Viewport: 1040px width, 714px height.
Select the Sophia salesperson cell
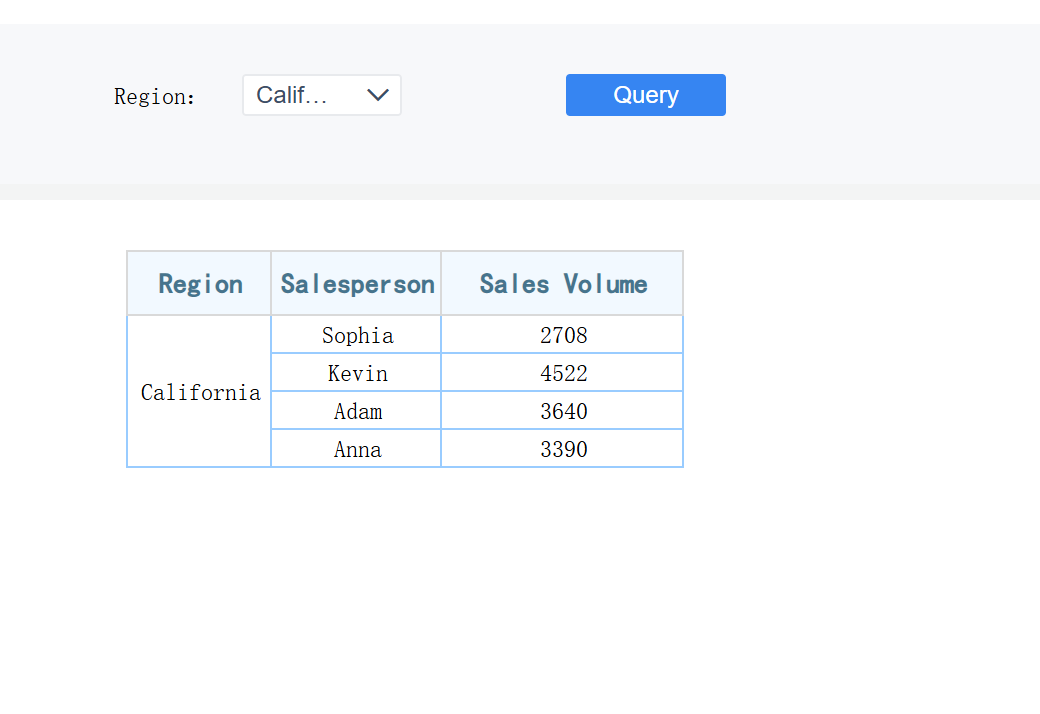click(x=356, y=335)
